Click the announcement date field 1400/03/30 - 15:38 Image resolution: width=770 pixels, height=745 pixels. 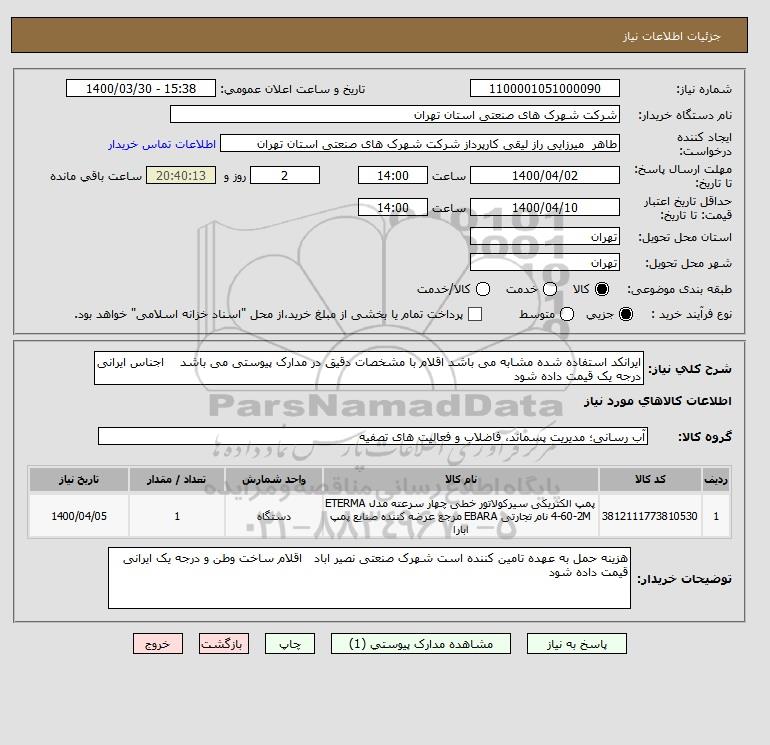coord(140,88)
